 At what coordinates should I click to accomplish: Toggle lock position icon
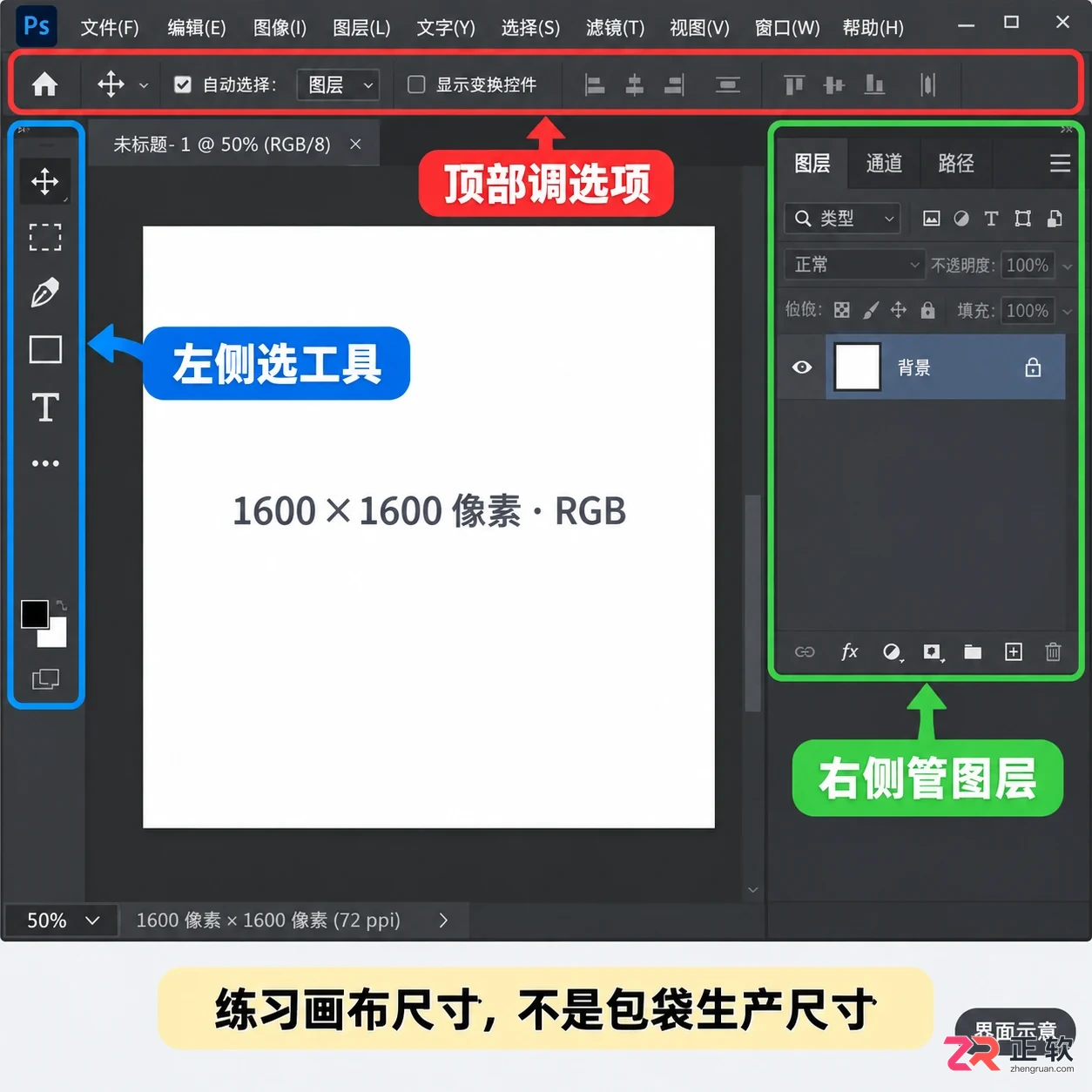(899, 310)
